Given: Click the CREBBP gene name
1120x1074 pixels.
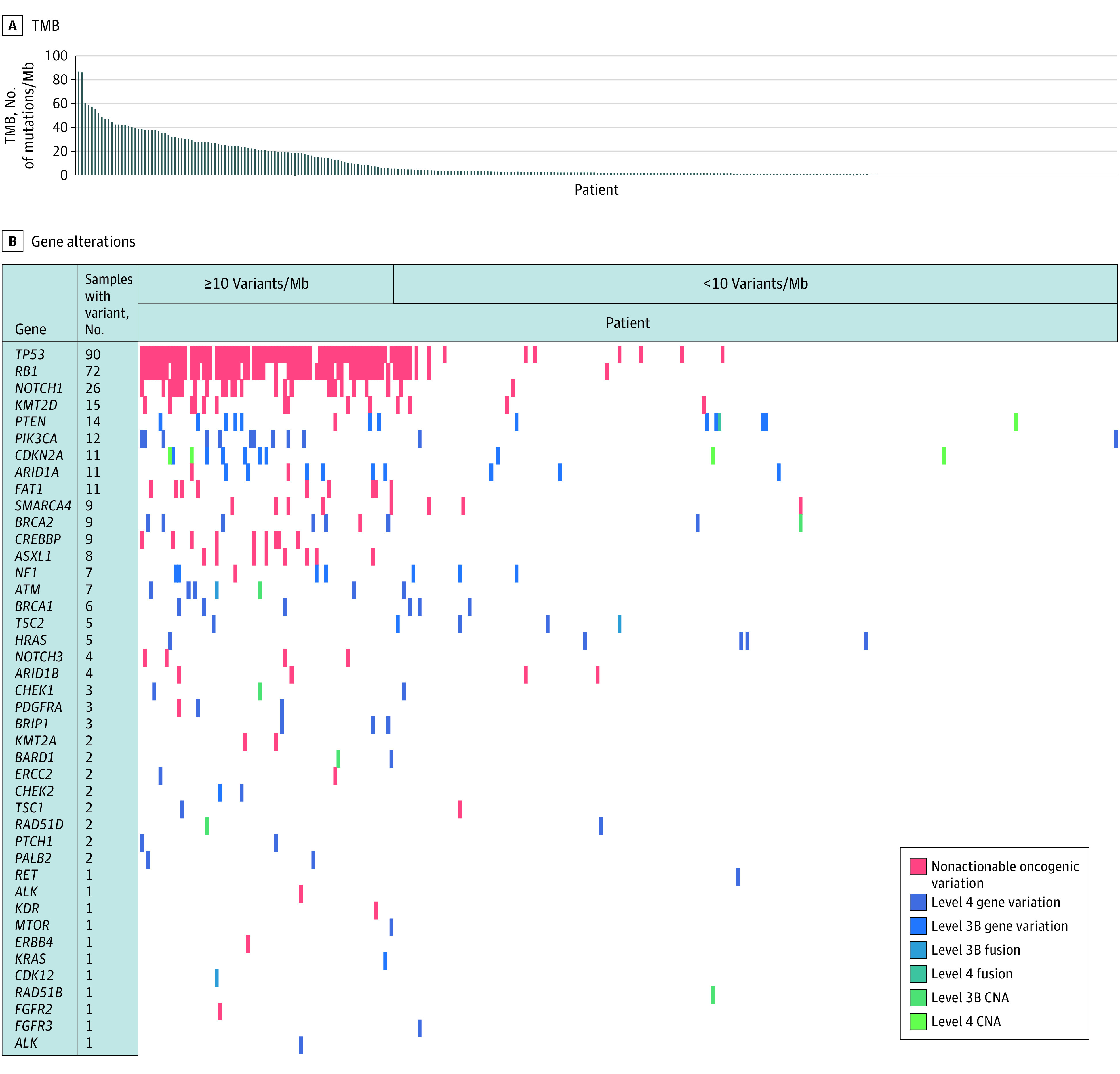Looking at the screenshot, I should (38, 539).
